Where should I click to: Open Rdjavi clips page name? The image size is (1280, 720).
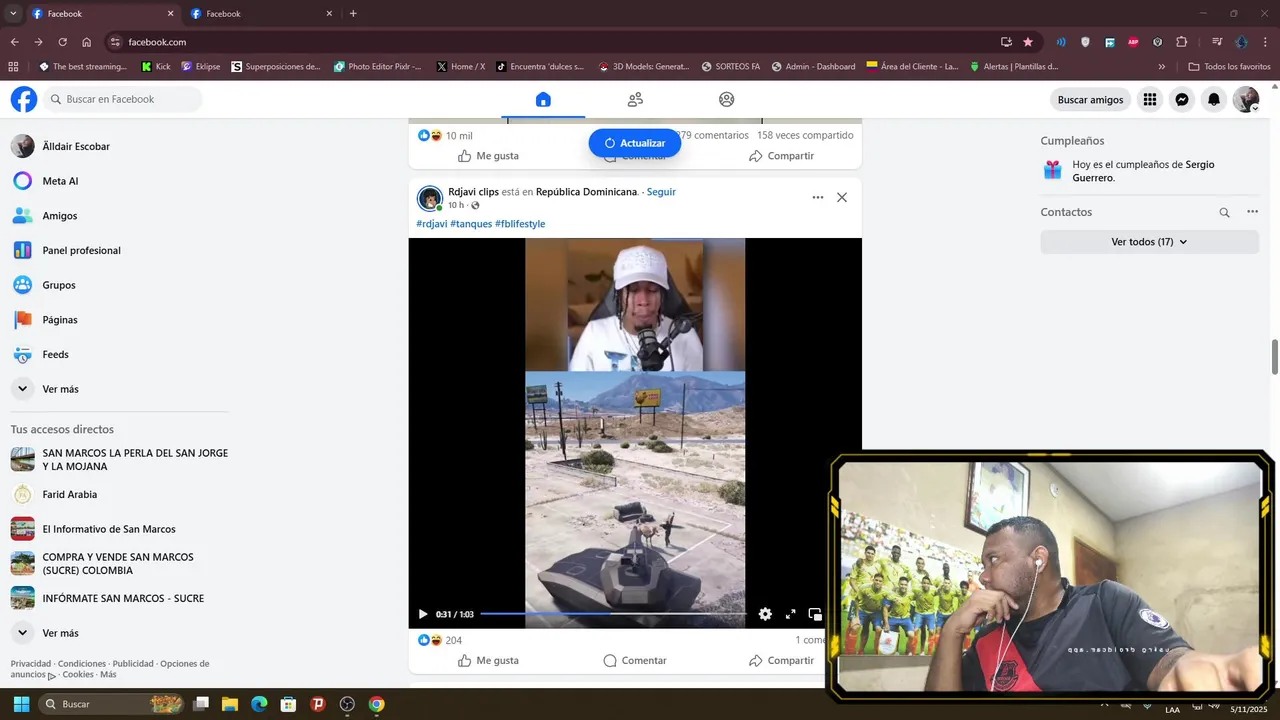[x=473, y=192]
